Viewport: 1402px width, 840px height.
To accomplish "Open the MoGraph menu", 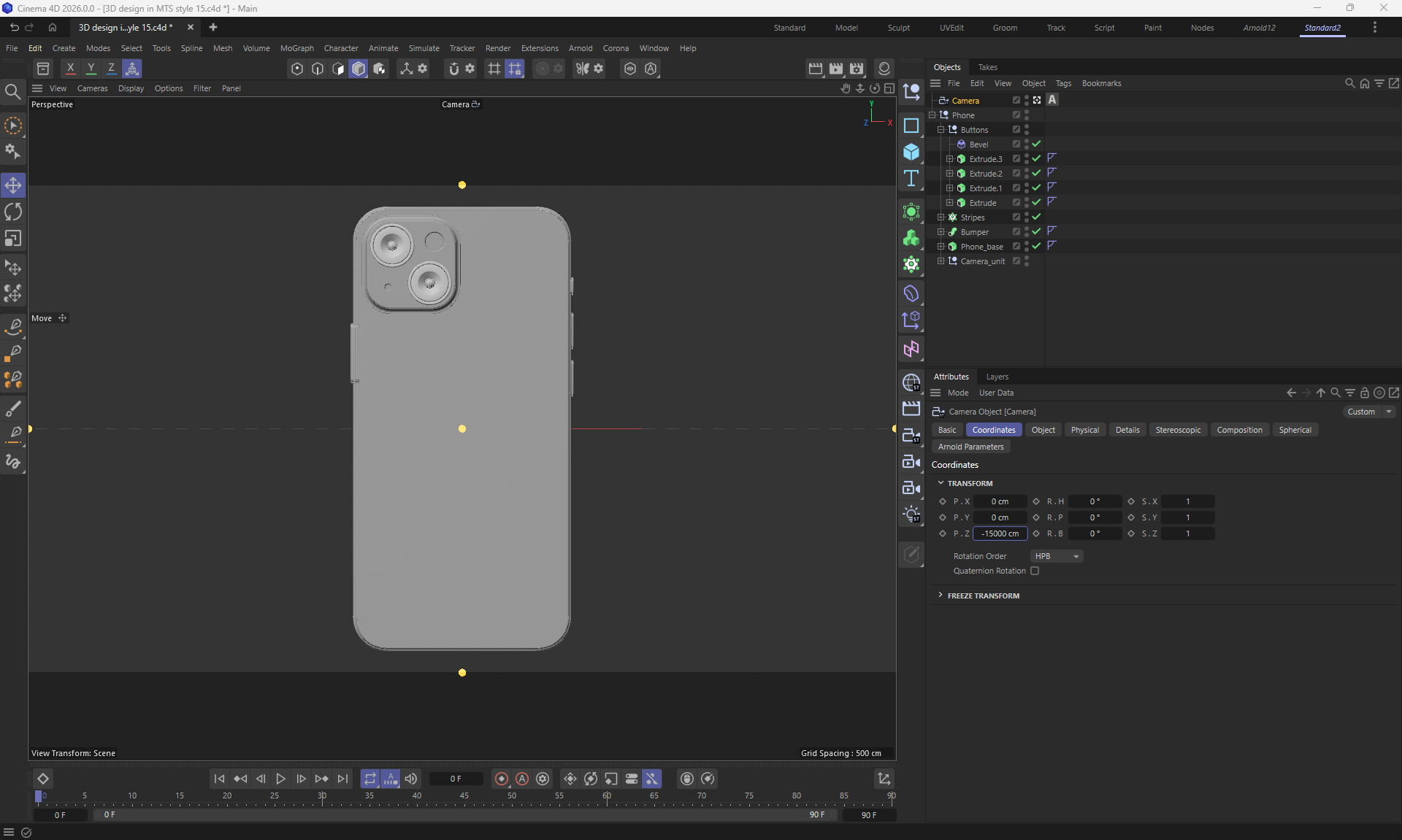I will pyautogui.click(x=296, y=48).
